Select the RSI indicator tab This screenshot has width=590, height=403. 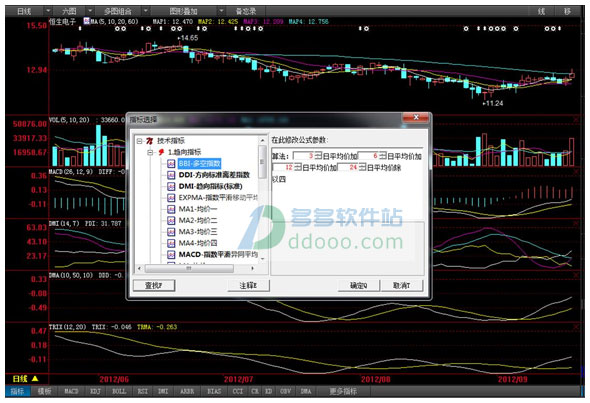[x=143, y=391]
